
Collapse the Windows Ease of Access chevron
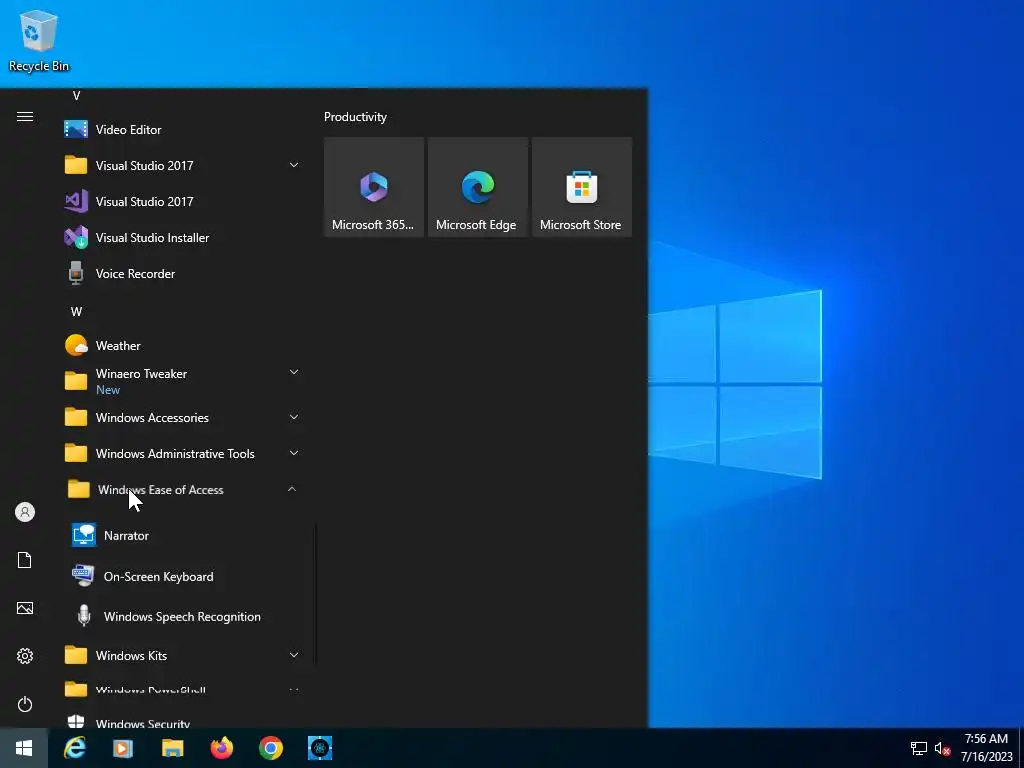click(x=292, y=489)
